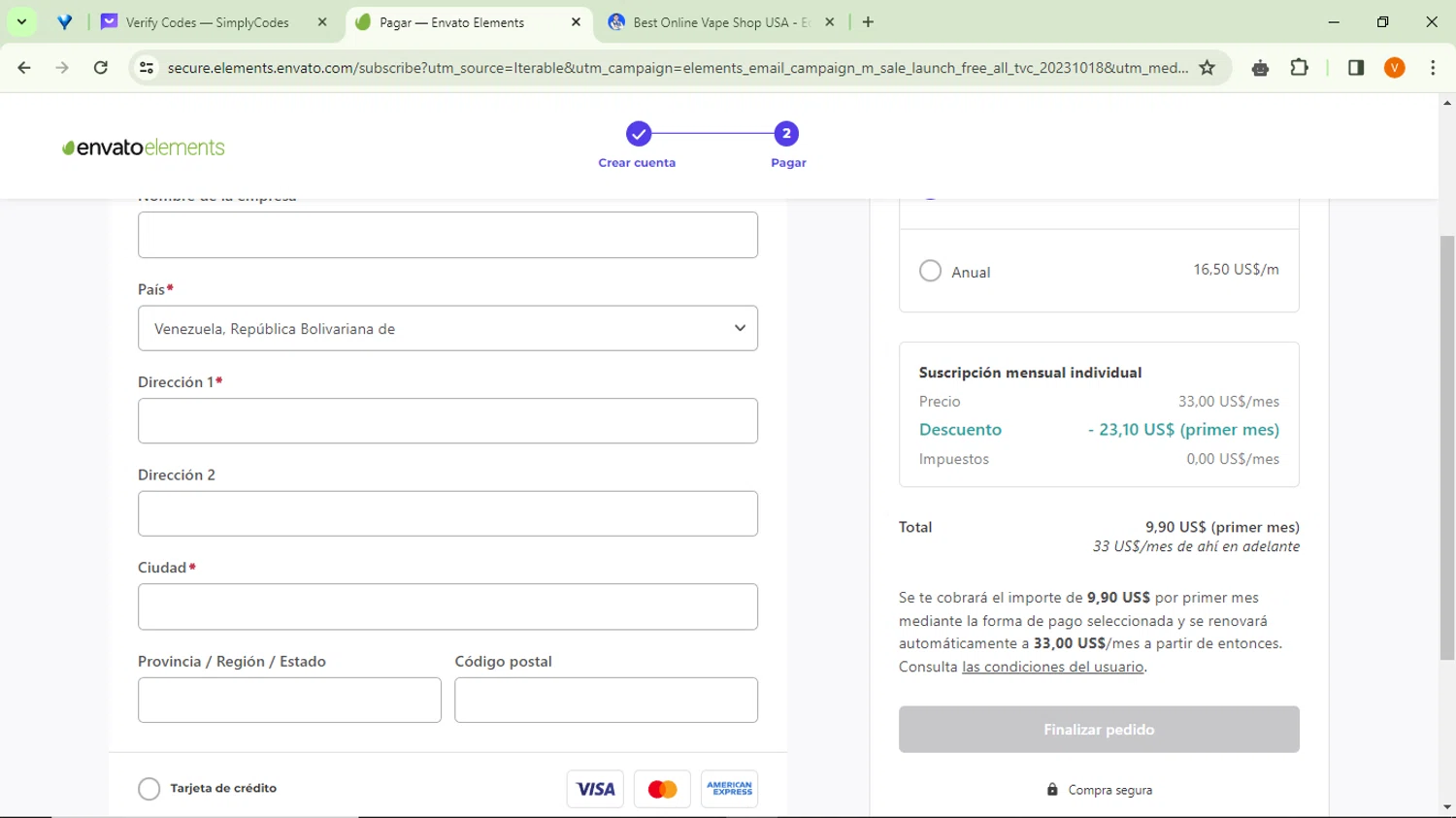Click the scrollbar down arrow

[x=1447, y=807]
